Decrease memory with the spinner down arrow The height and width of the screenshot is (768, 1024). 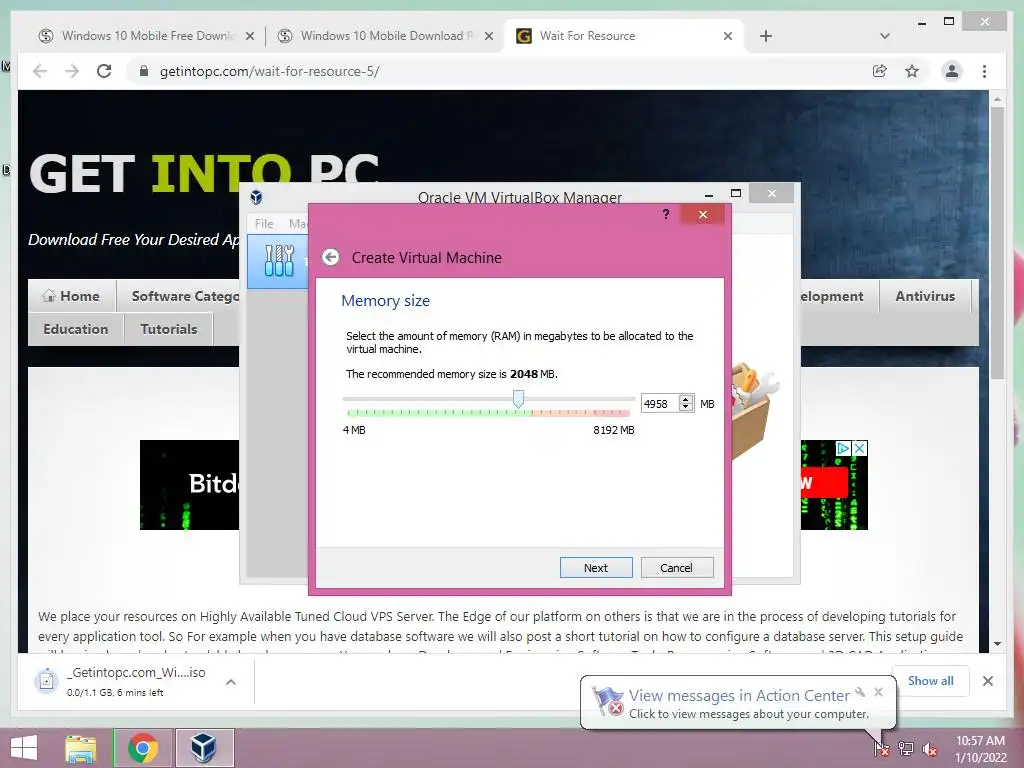[686, 408]
